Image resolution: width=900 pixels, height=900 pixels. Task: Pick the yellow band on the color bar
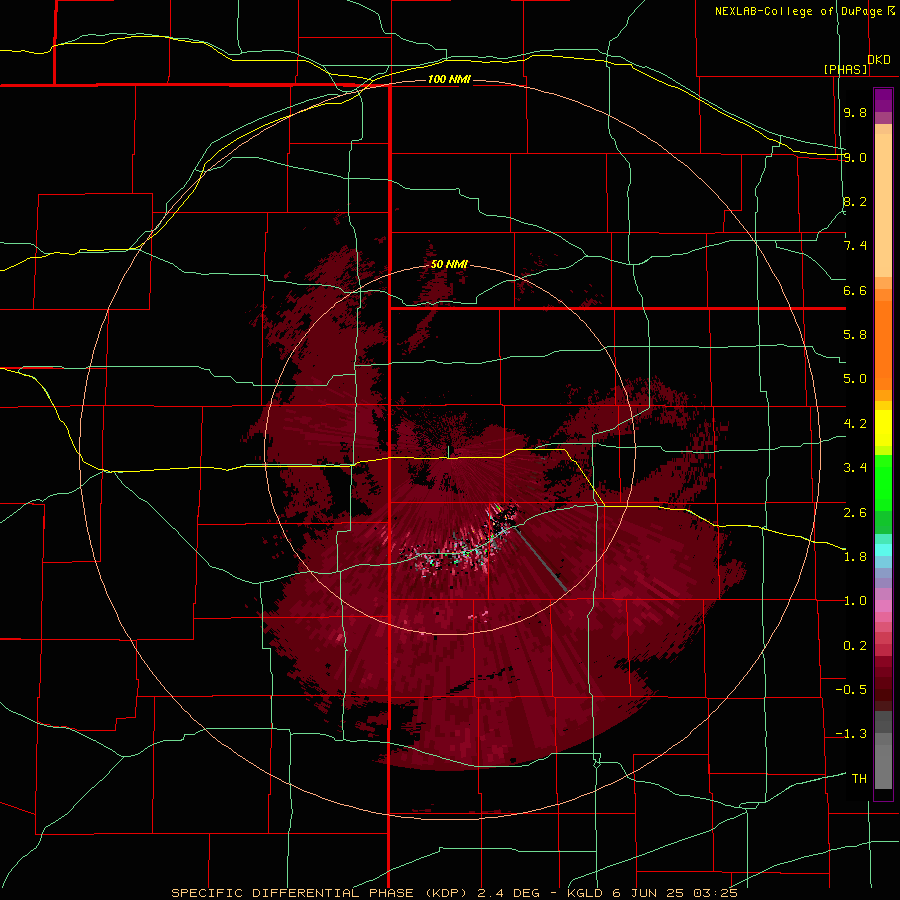pyautogui.click(x=883, y=428)
